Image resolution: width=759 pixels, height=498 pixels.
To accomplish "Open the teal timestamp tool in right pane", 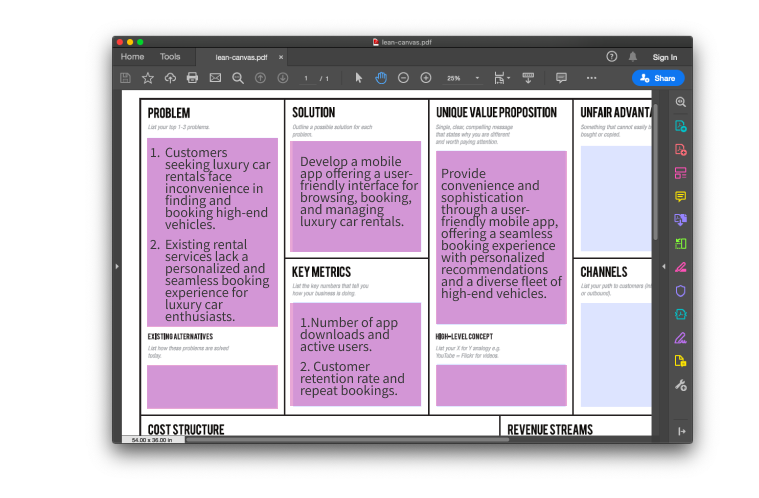I will (x=681, y=314).
